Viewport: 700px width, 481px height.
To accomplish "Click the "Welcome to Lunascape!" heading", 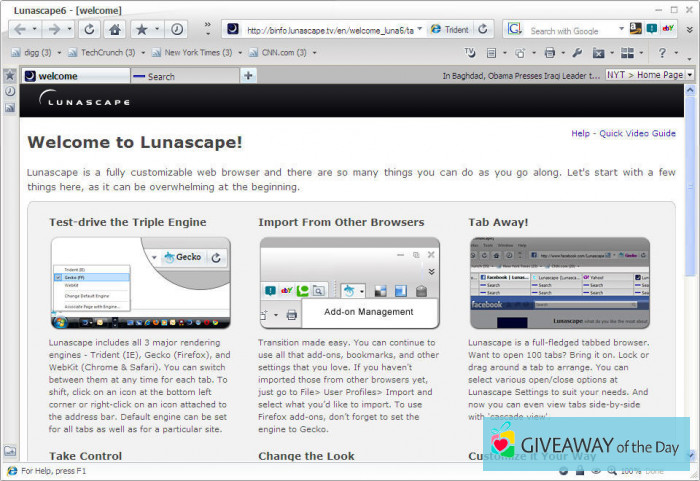I will click(135, 142).
